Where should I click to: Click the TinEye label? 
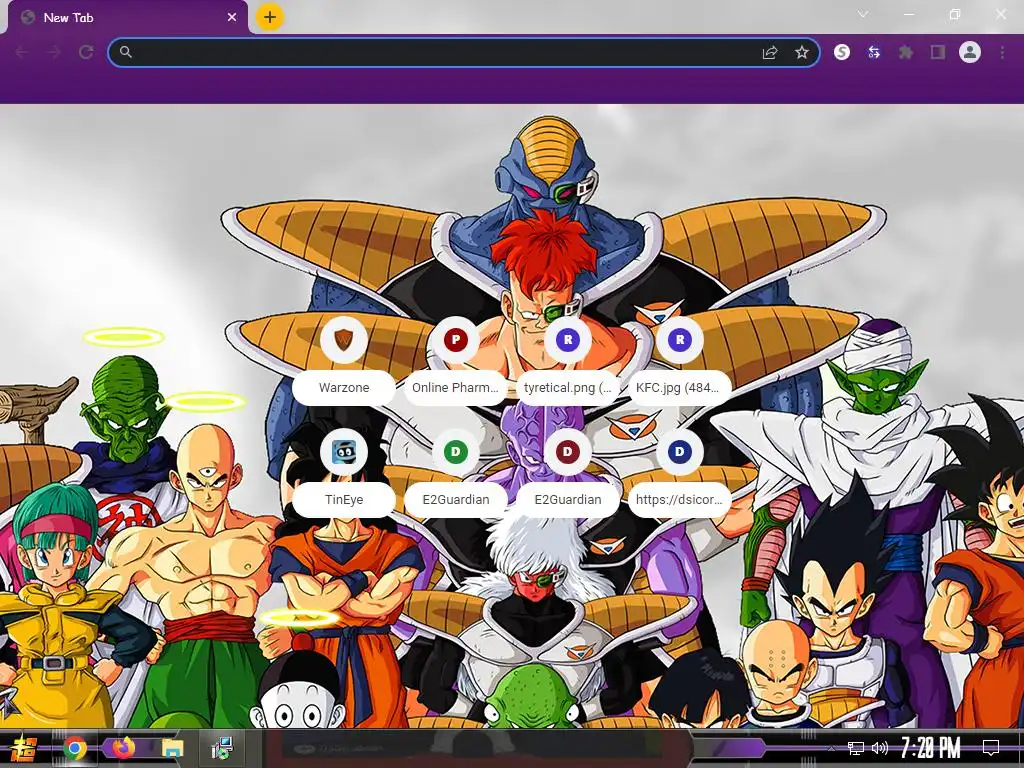coord(344,500)
